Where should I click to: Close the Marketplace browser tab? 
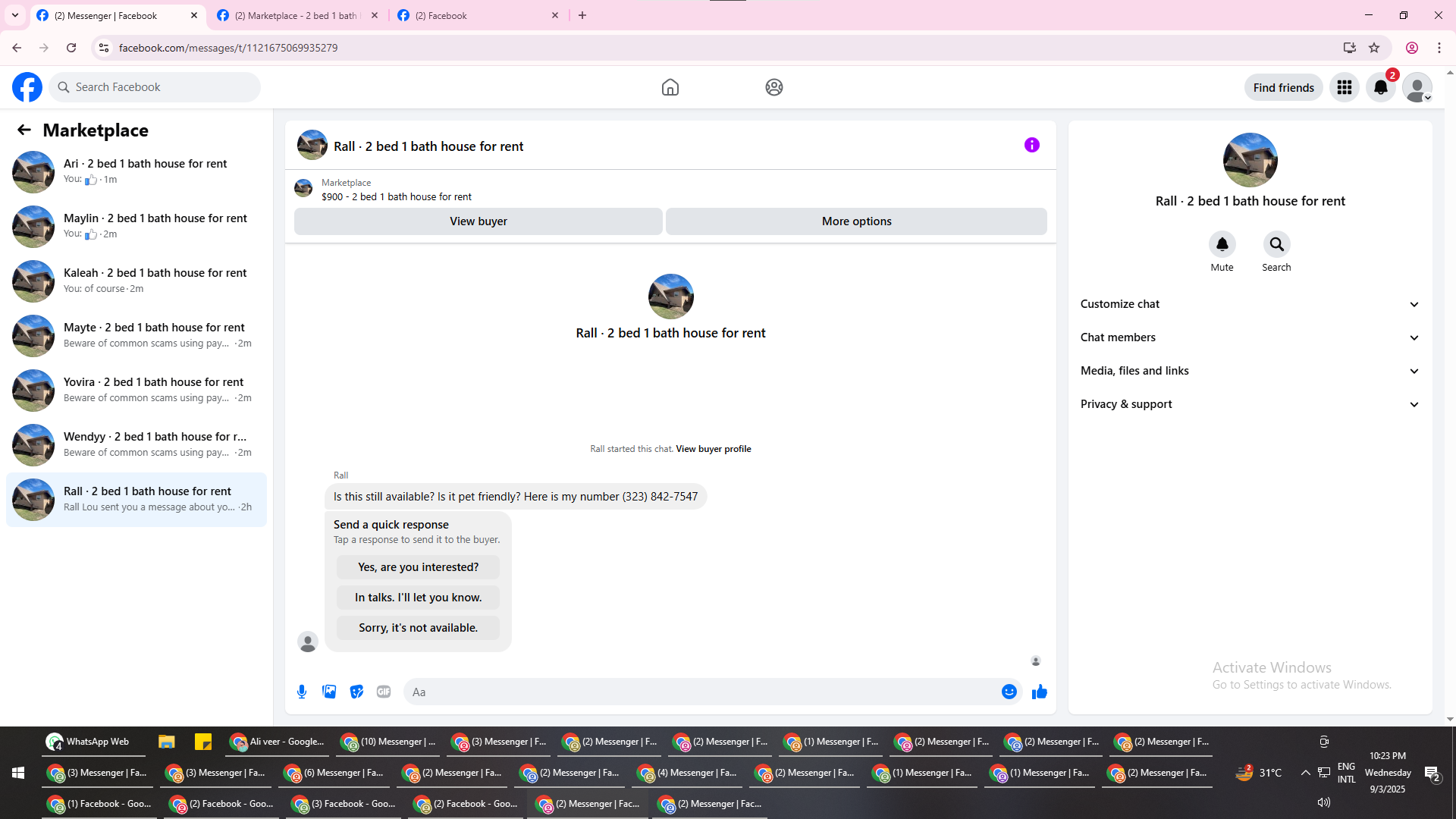point(375,15)
